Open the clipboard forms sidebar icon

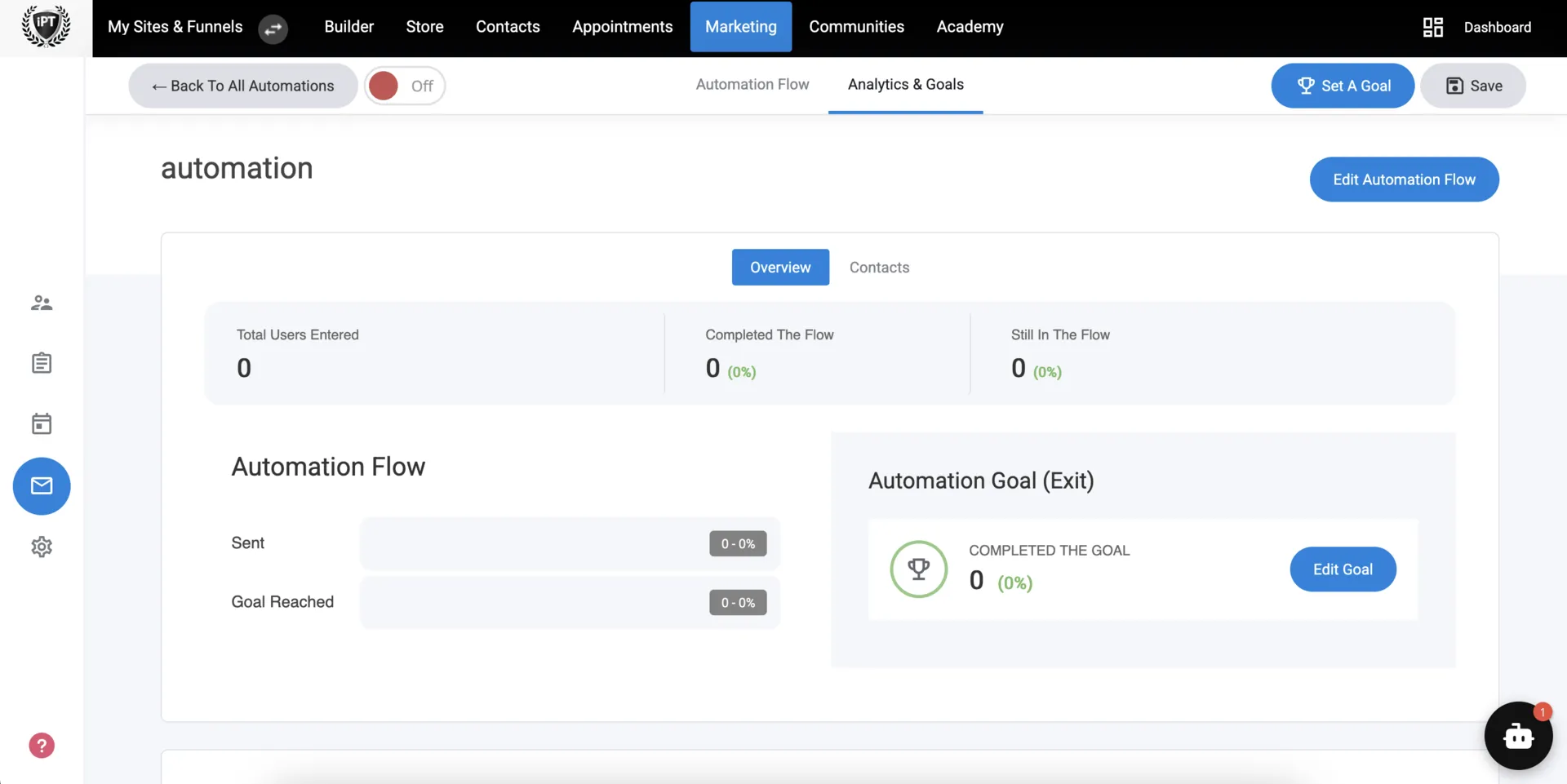[42, 363]
